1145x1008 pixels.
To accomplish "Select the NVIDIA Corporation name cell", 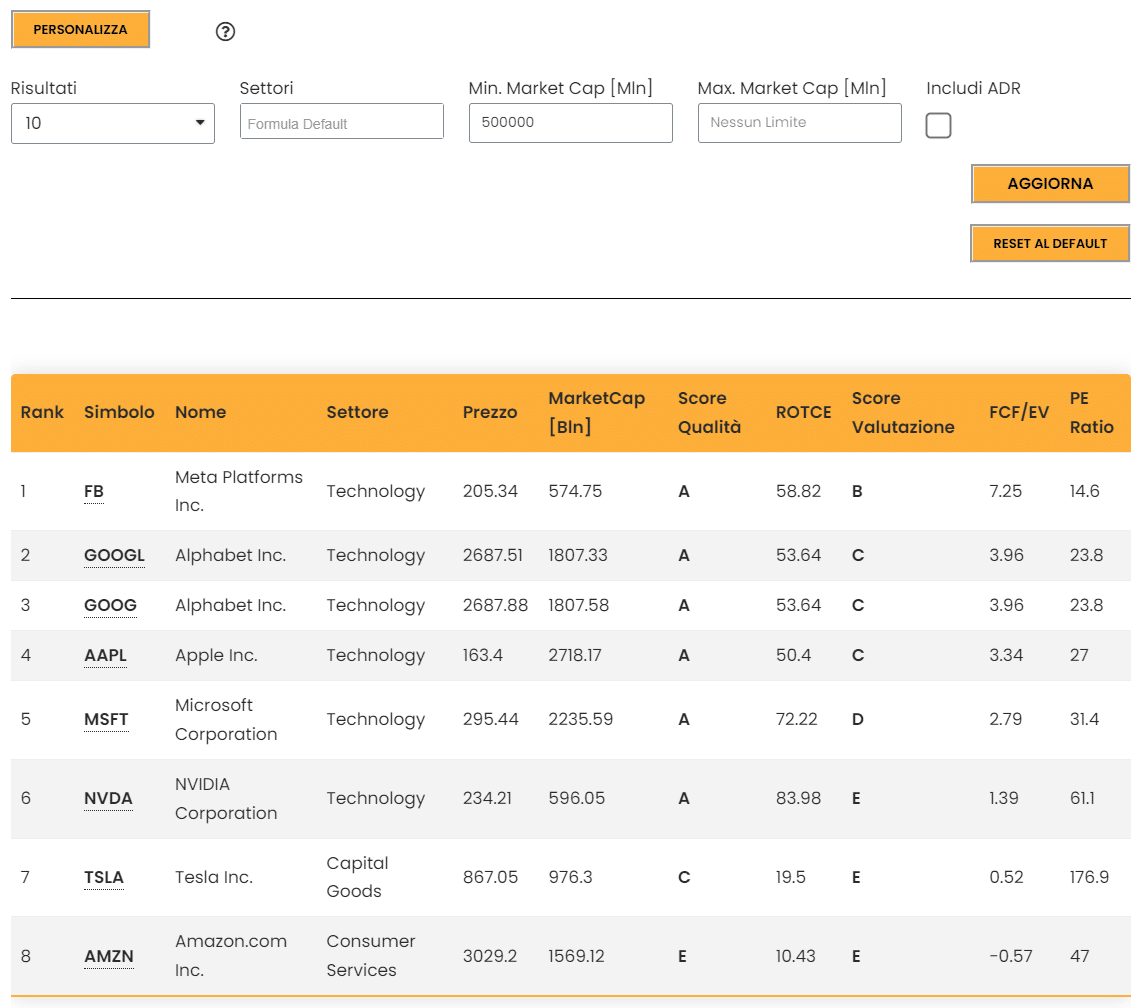I will pos(226,798).
